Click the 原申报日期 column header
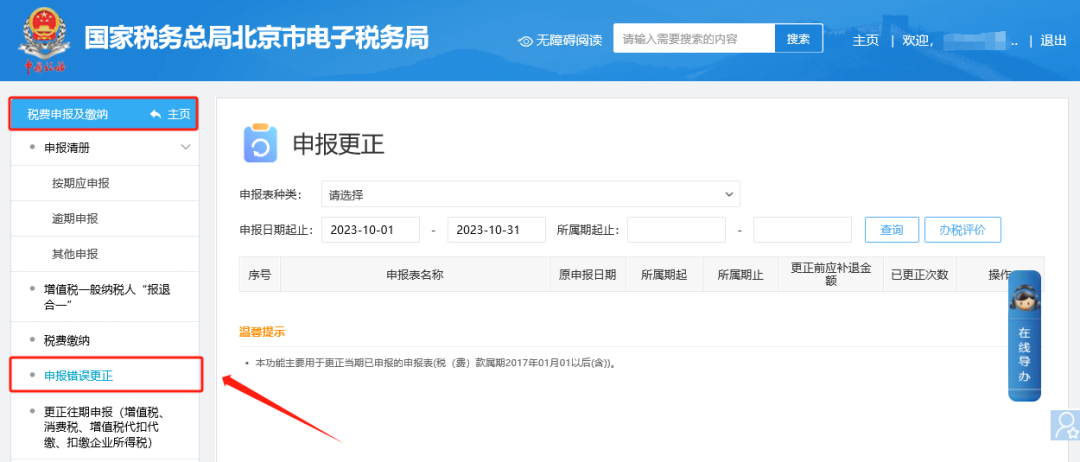This screenshot has height=462, width=1080. coord(588,274)
